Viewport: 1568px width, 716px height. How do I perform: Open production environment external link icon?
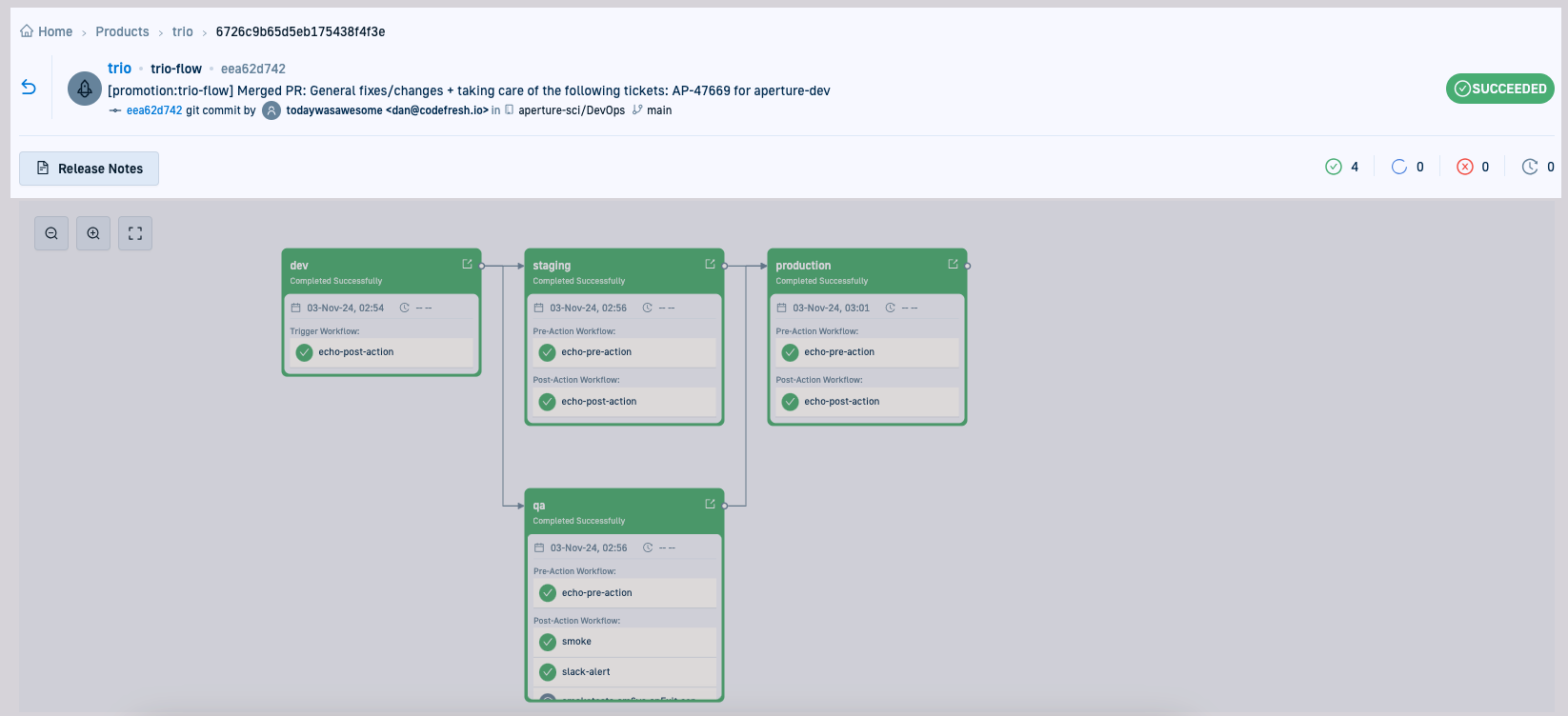coord(953,264)
